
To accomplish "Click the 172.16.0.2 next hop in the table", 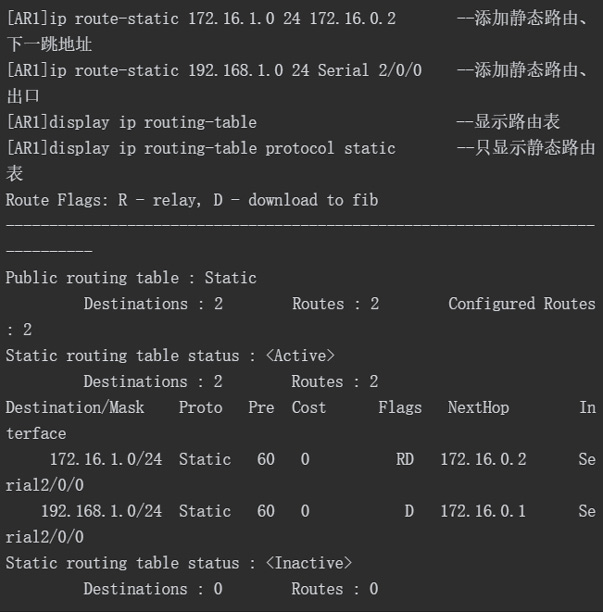I will click(483, 459).
